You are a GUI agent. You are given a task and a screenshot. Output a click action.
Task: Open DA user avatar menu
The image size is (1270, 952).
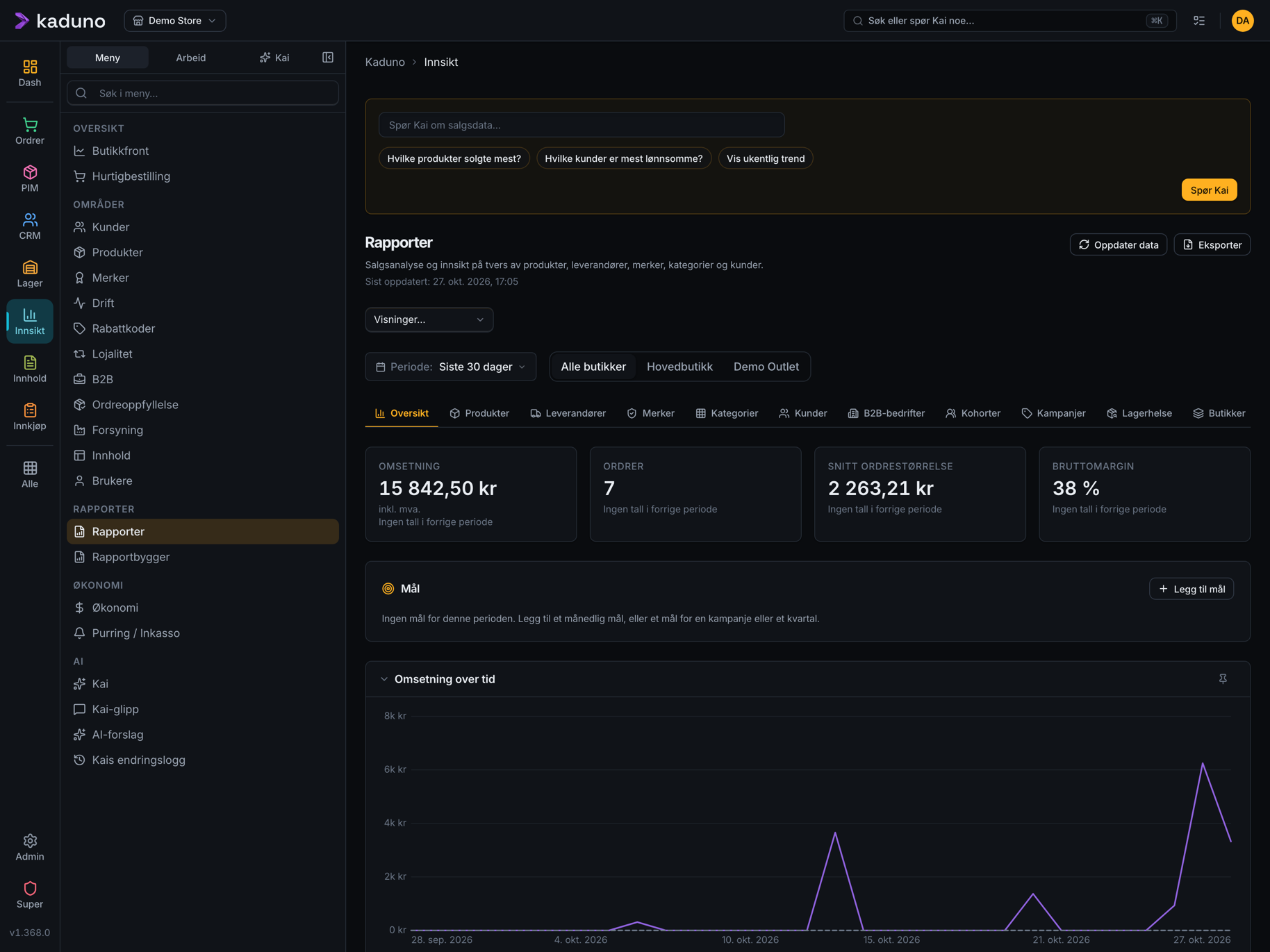point(1242,21)
